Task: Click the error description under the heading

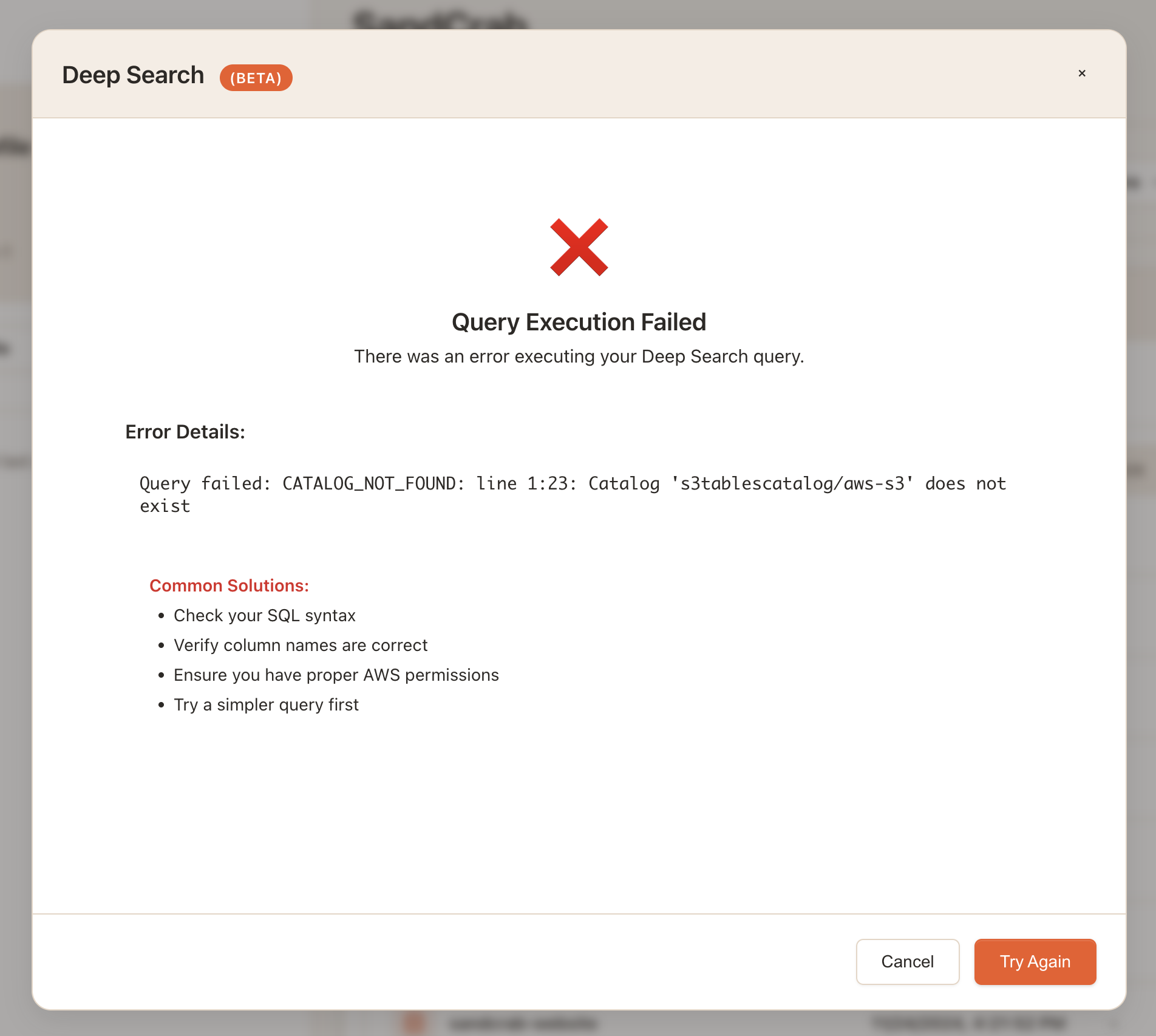Action: 579,356
